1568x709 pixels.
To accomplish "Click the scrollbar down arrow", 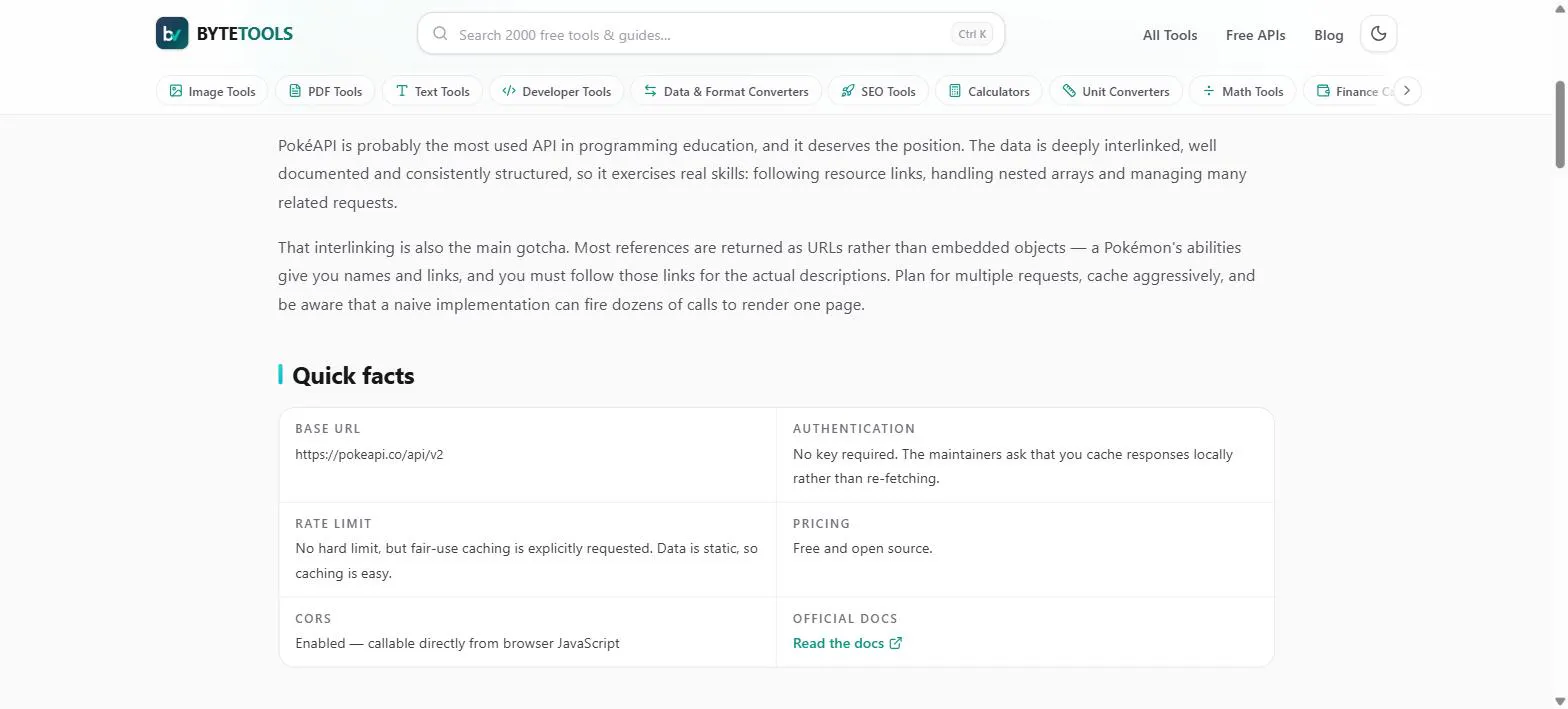I will tap(1560, 700).
